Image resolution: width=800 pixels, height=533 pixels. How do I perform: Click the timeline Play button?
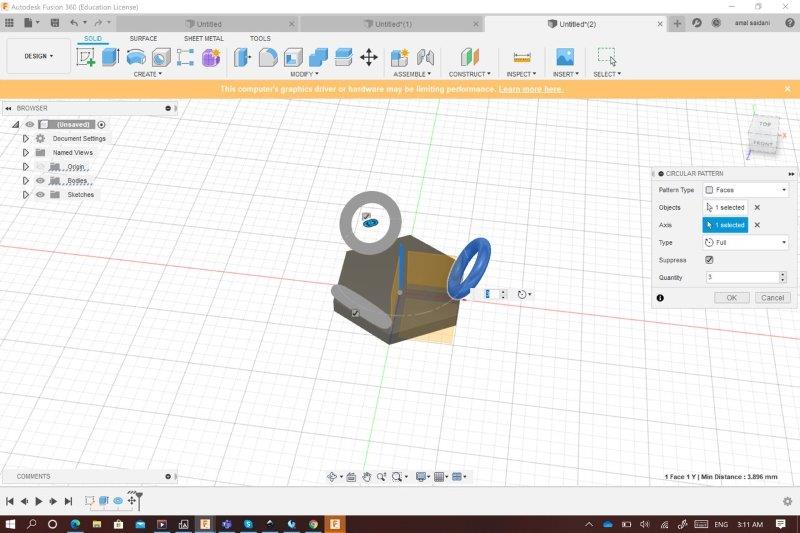[38, 501]
